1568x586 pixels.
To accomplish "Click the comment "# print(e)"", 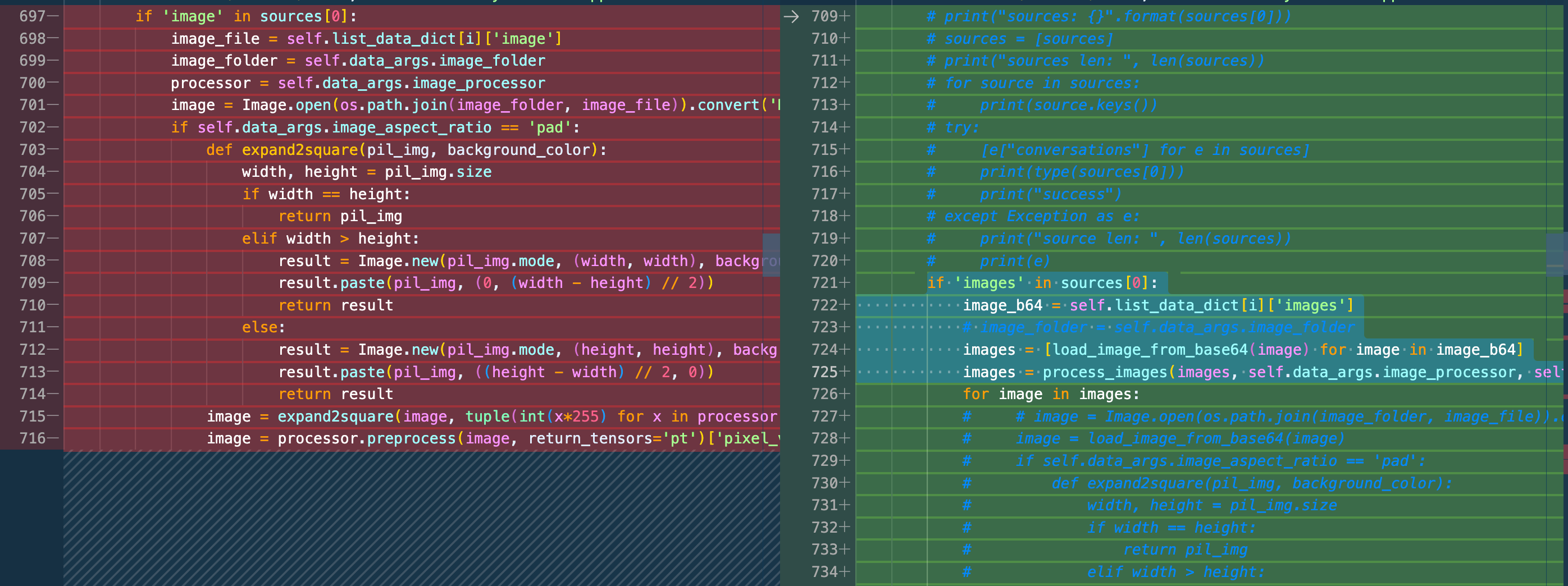I will pos(988,261).
